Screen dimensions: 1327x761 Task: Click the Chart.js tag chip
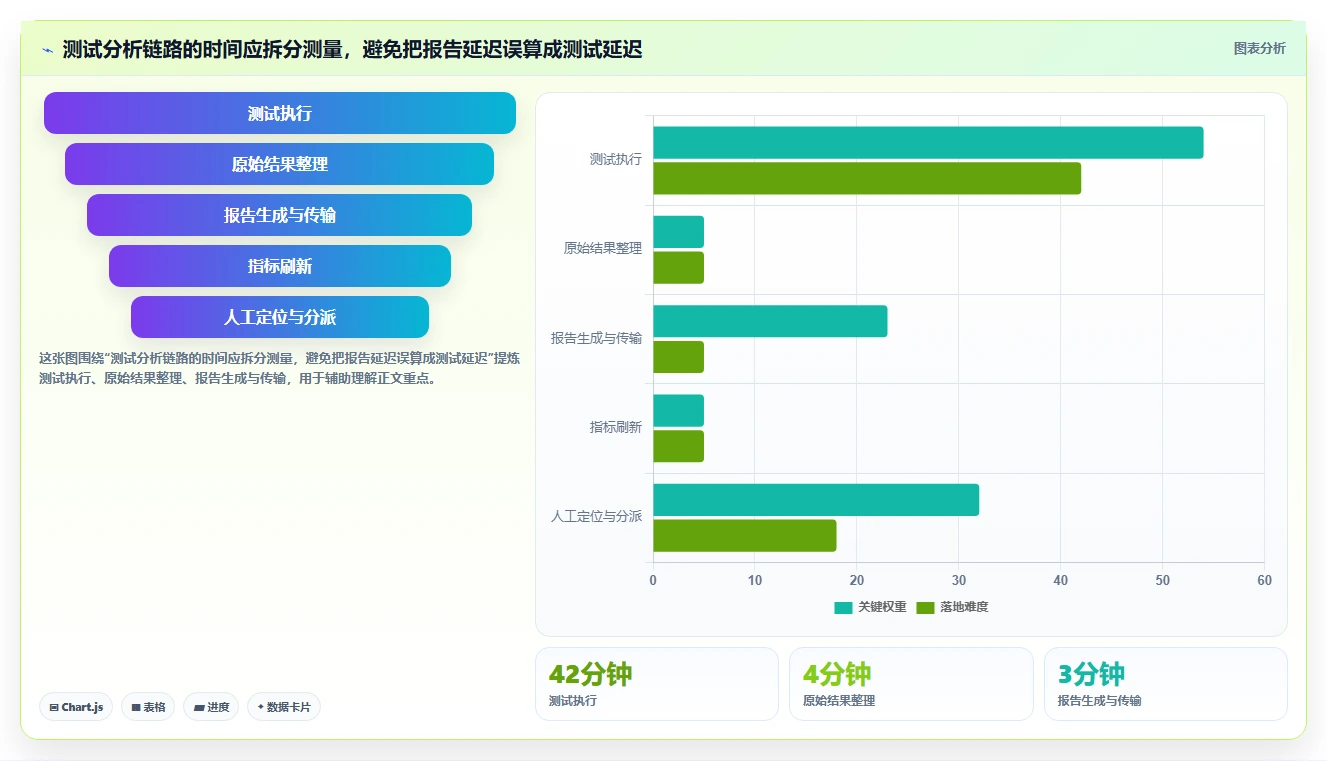click(76, 707)
